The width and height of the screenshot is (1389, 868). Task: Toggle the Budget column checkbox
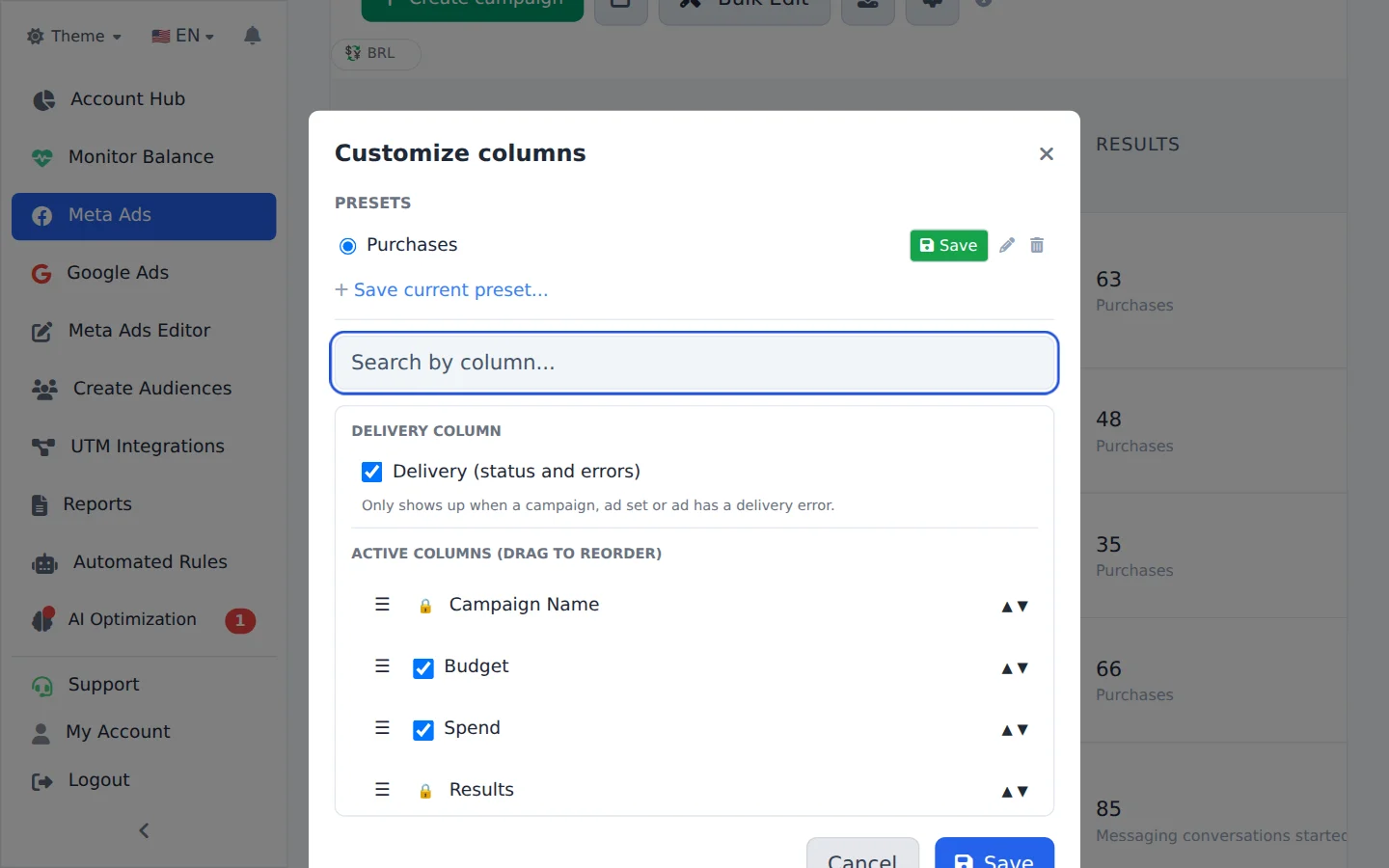[423, 668]
